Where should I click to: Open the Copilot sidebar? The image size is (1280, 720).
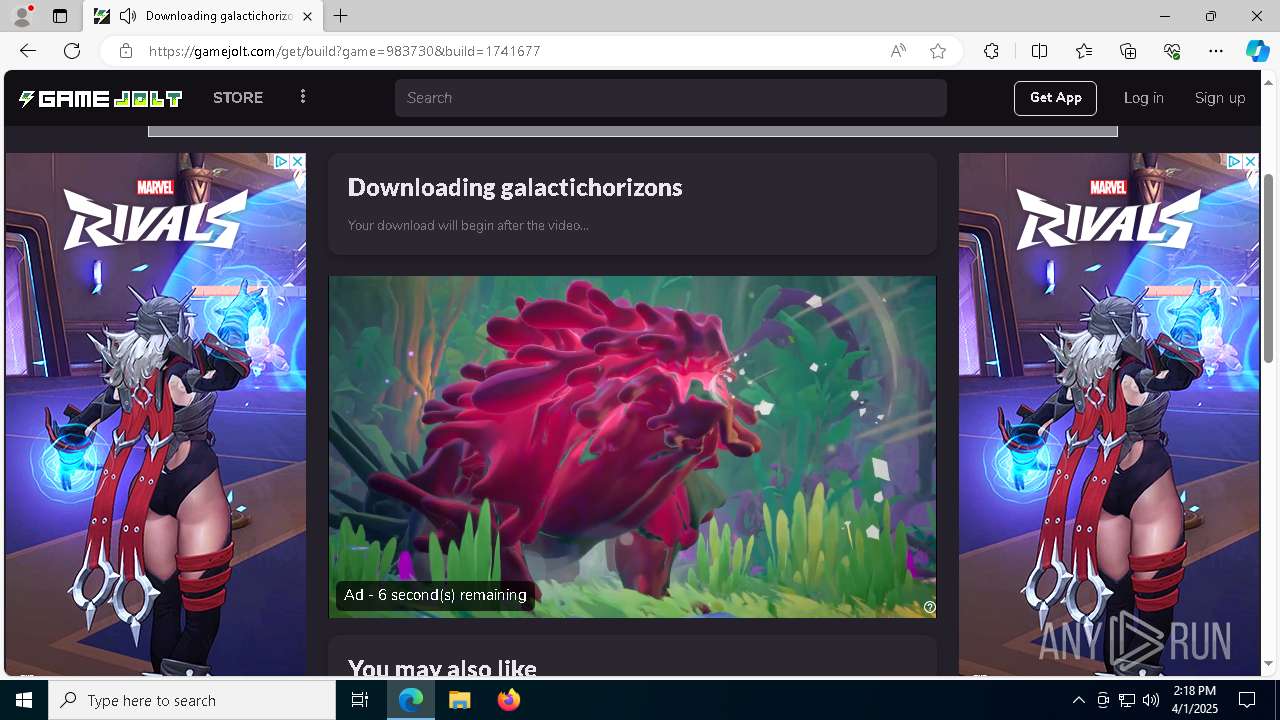pos(1257,51)
